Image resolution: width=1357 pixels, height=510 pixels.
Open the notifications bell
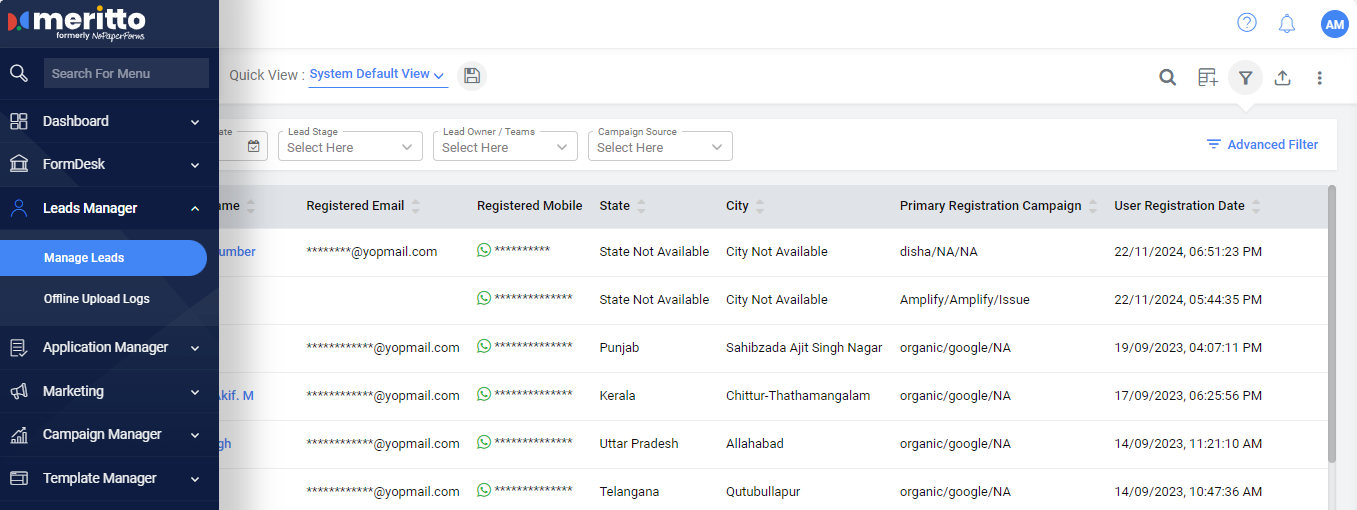(1287, 23)
